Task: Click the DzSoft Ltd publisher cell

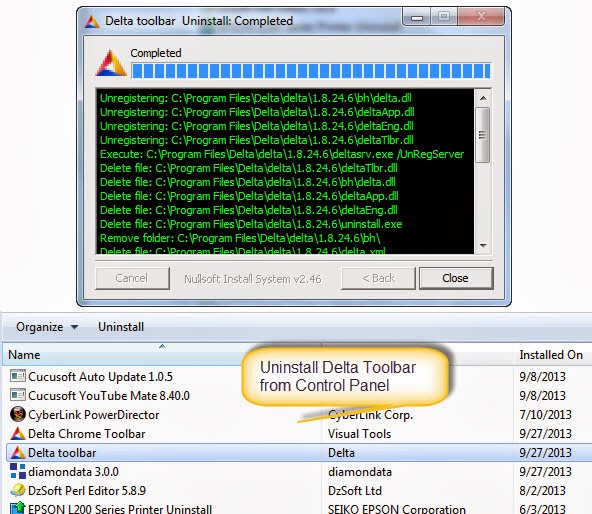Action: [x=355, y=491]
